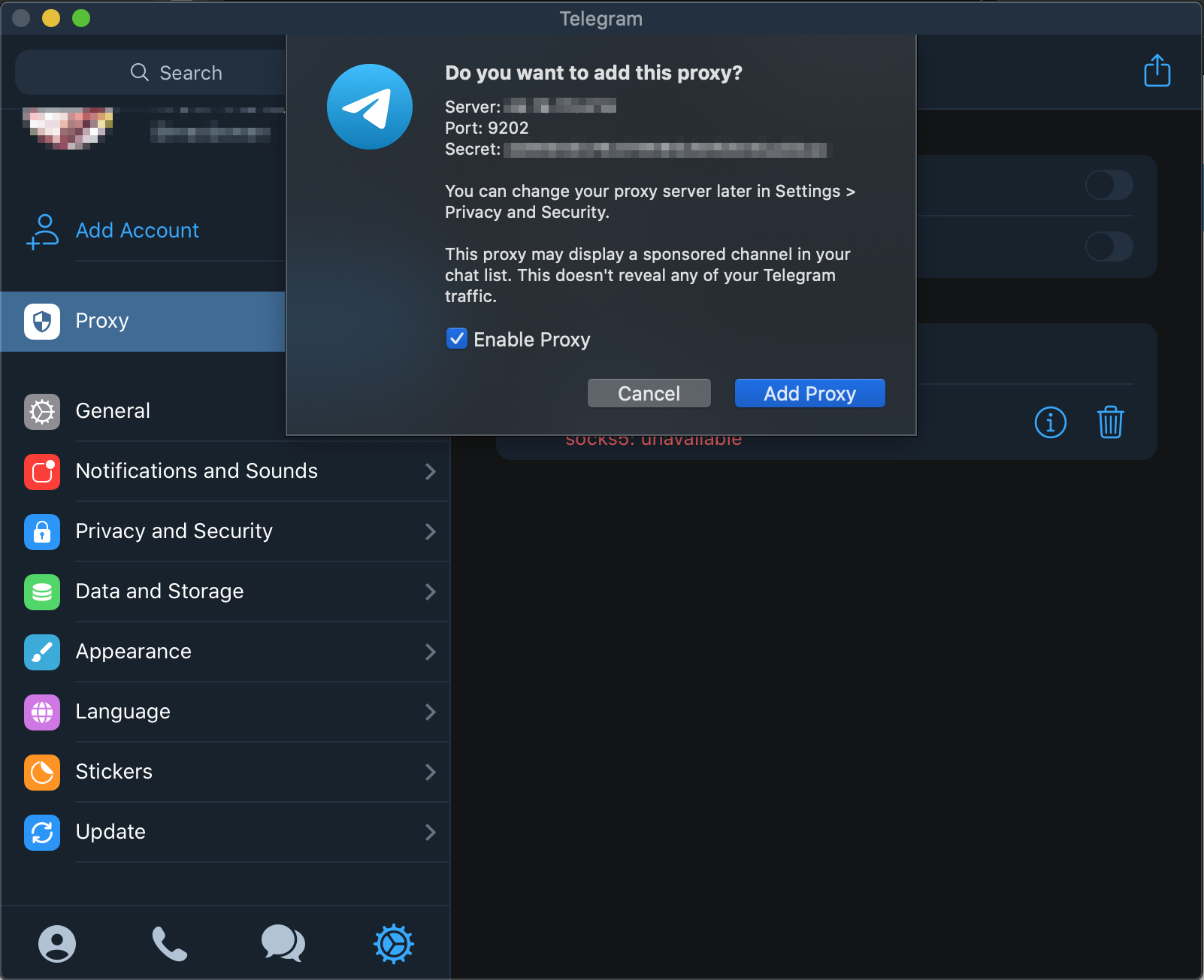Click the Language globe icon
Screen dimensions: 1204x980
(42, 712)
